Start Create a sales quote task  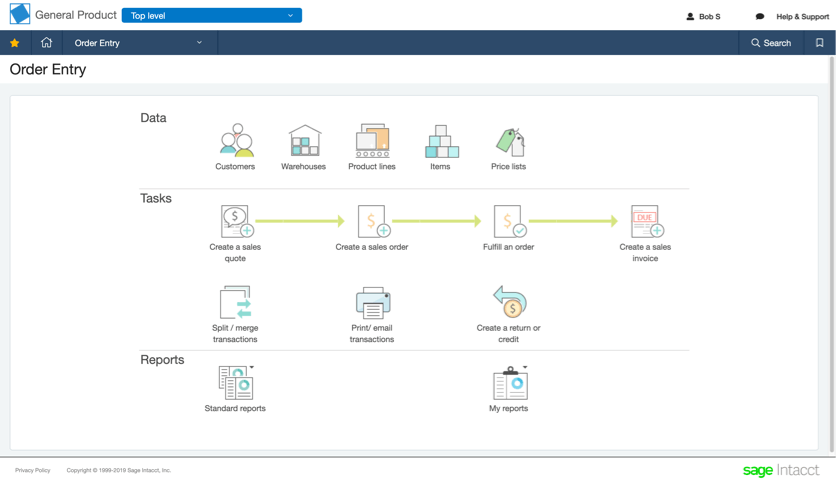(x=237, y=221)
